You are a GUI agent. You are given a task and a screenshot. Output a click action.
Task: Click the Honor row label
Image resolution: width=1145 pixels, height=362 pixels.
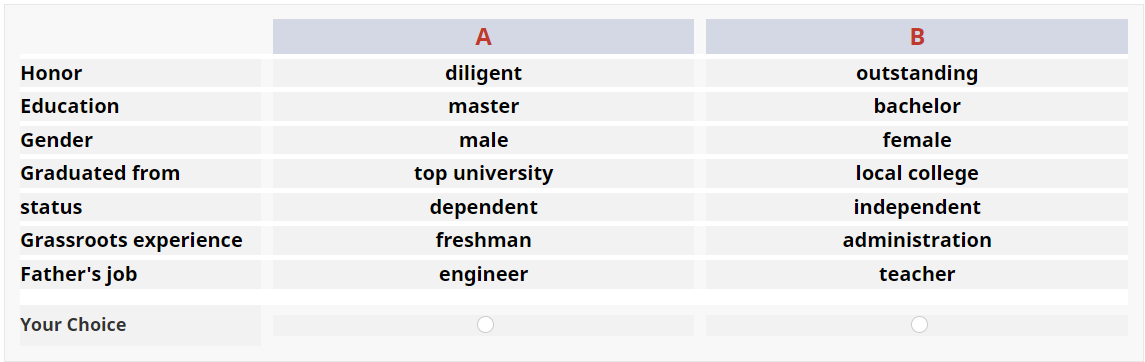click(51, 73)
